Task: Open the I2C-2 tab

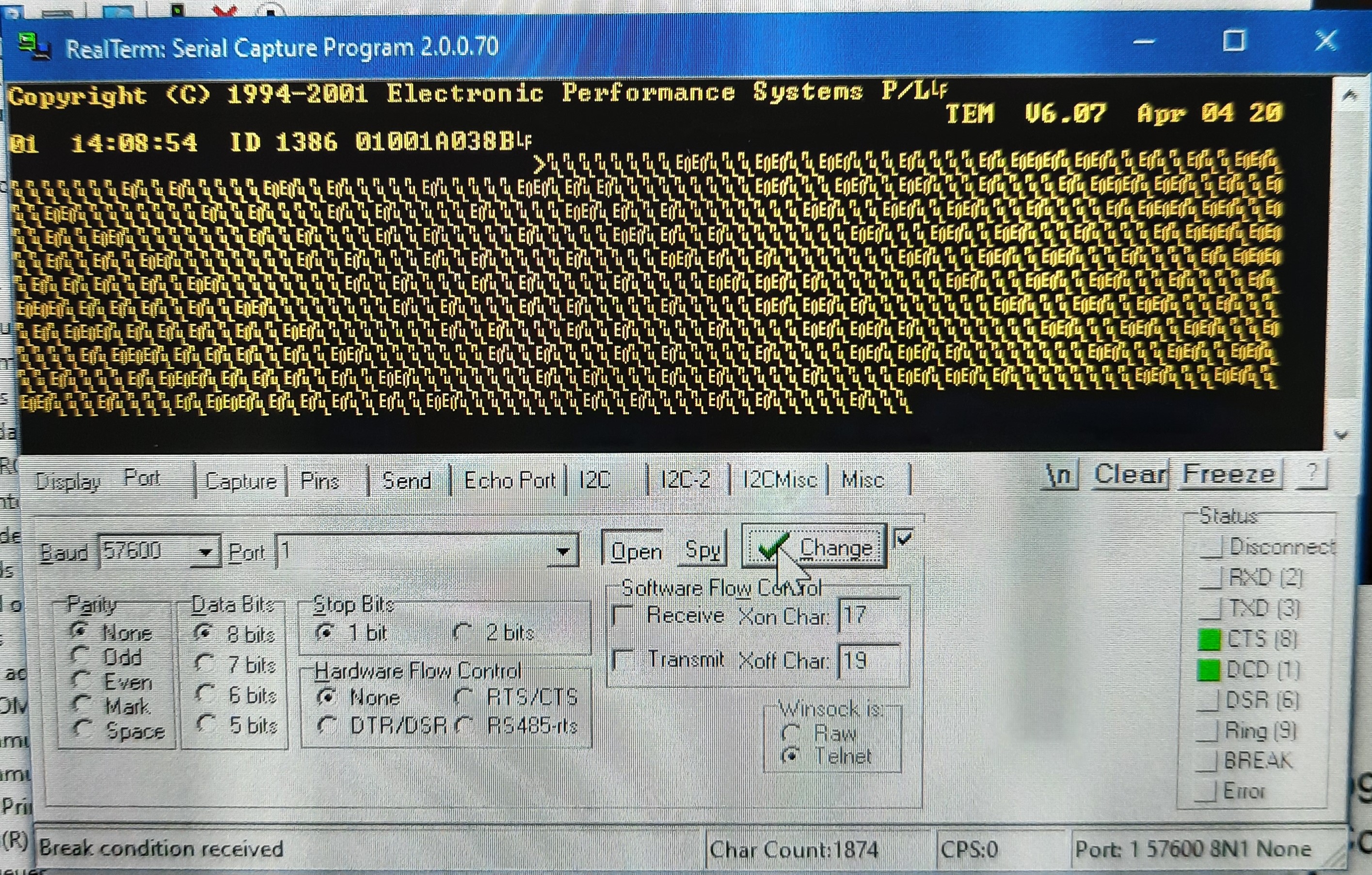Action: [686, 480]
